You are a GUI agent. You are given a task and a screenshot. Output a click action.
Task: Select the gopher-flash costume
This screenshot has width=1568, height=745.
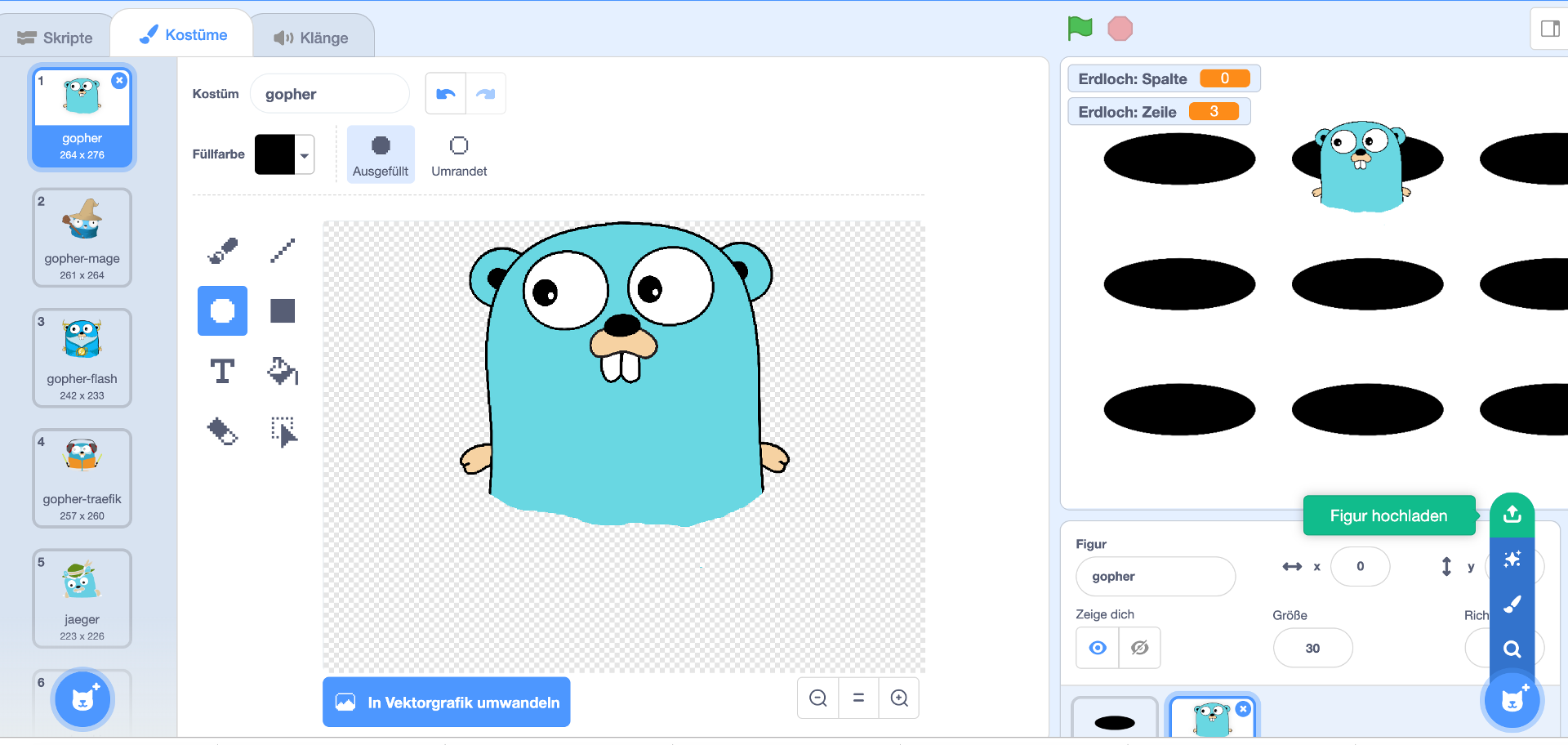coord(82,359)
